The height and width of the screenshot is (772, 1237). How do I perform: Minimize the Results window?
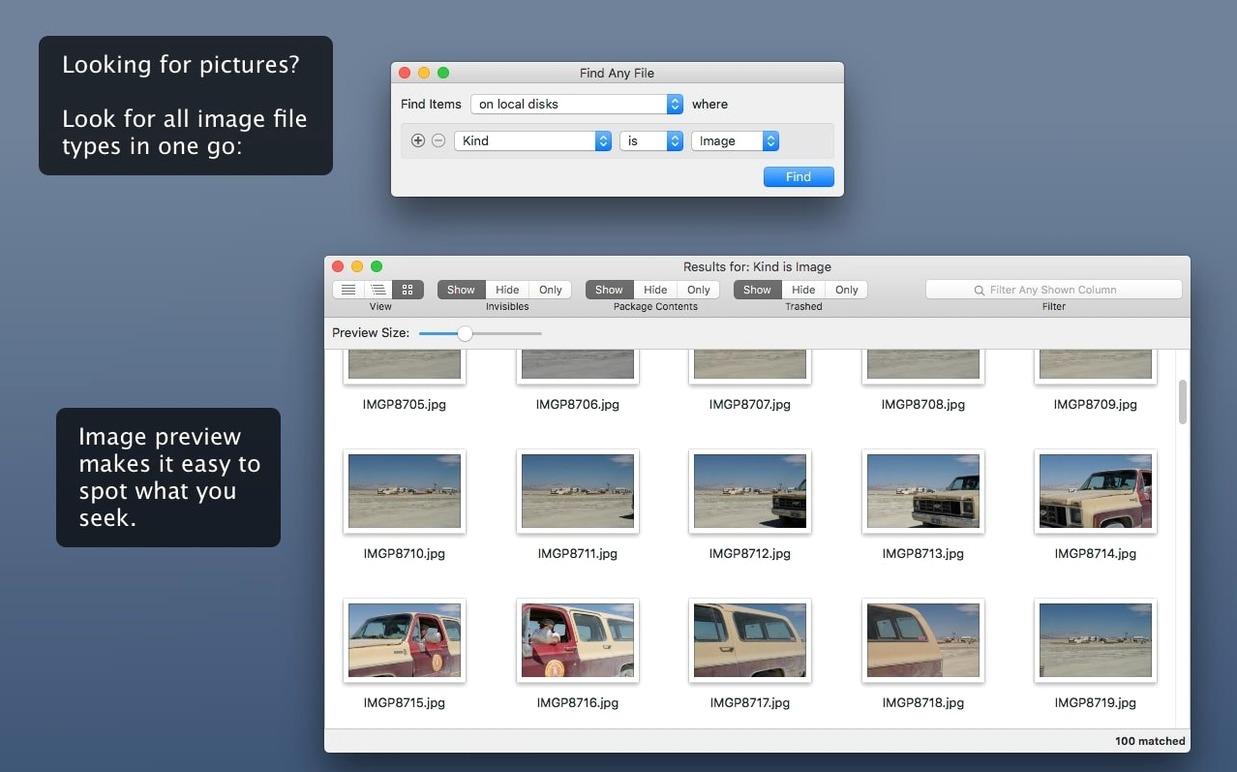point(357,267)
